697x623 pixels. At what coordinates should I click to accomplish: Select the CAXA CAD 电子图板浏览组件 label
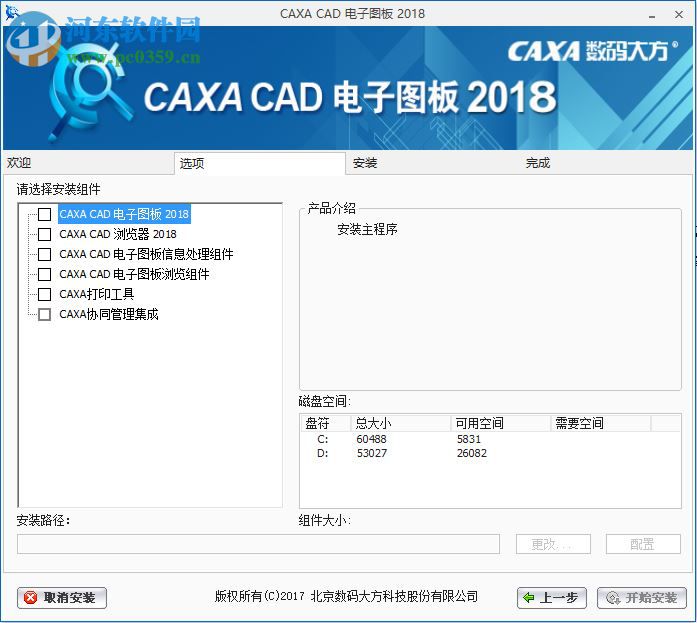point(134,274)
